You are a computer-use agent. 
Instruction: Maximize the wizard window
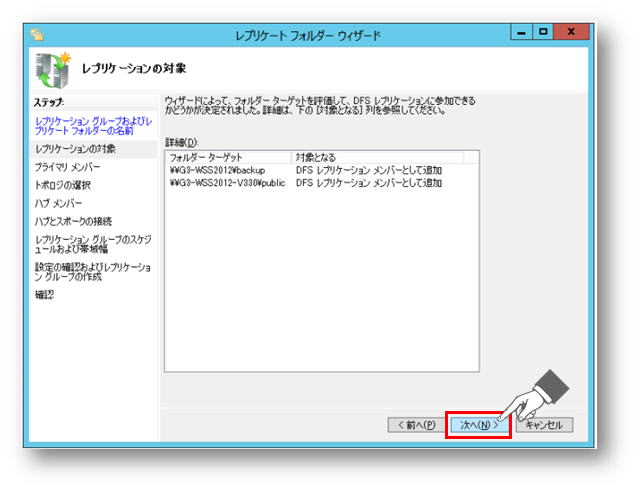click(543, 32)
